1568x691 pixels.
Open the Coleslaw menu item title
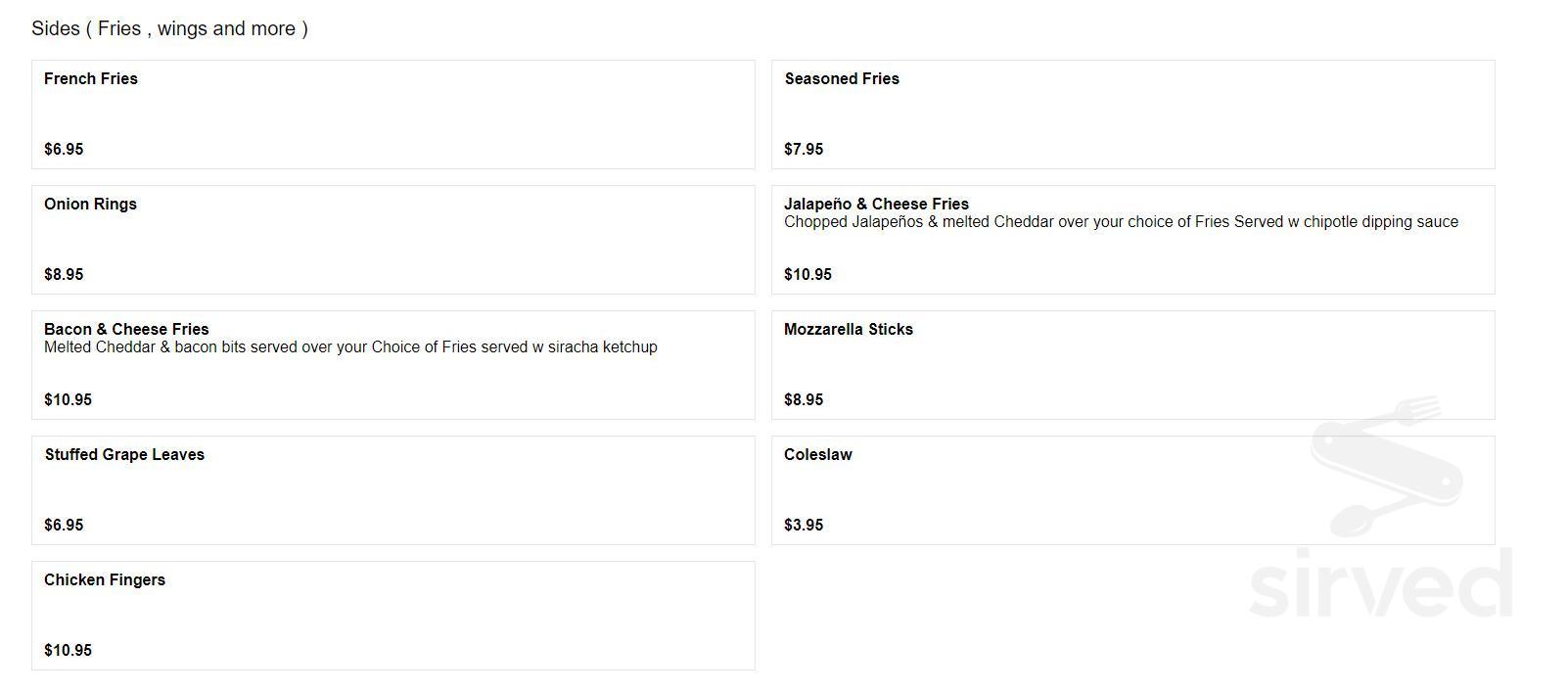pos(818,455)
